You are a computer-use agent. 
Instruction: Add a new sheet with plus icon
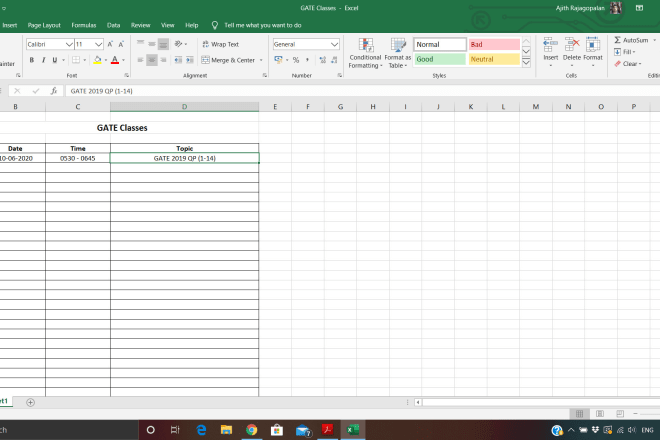[30, 402]
